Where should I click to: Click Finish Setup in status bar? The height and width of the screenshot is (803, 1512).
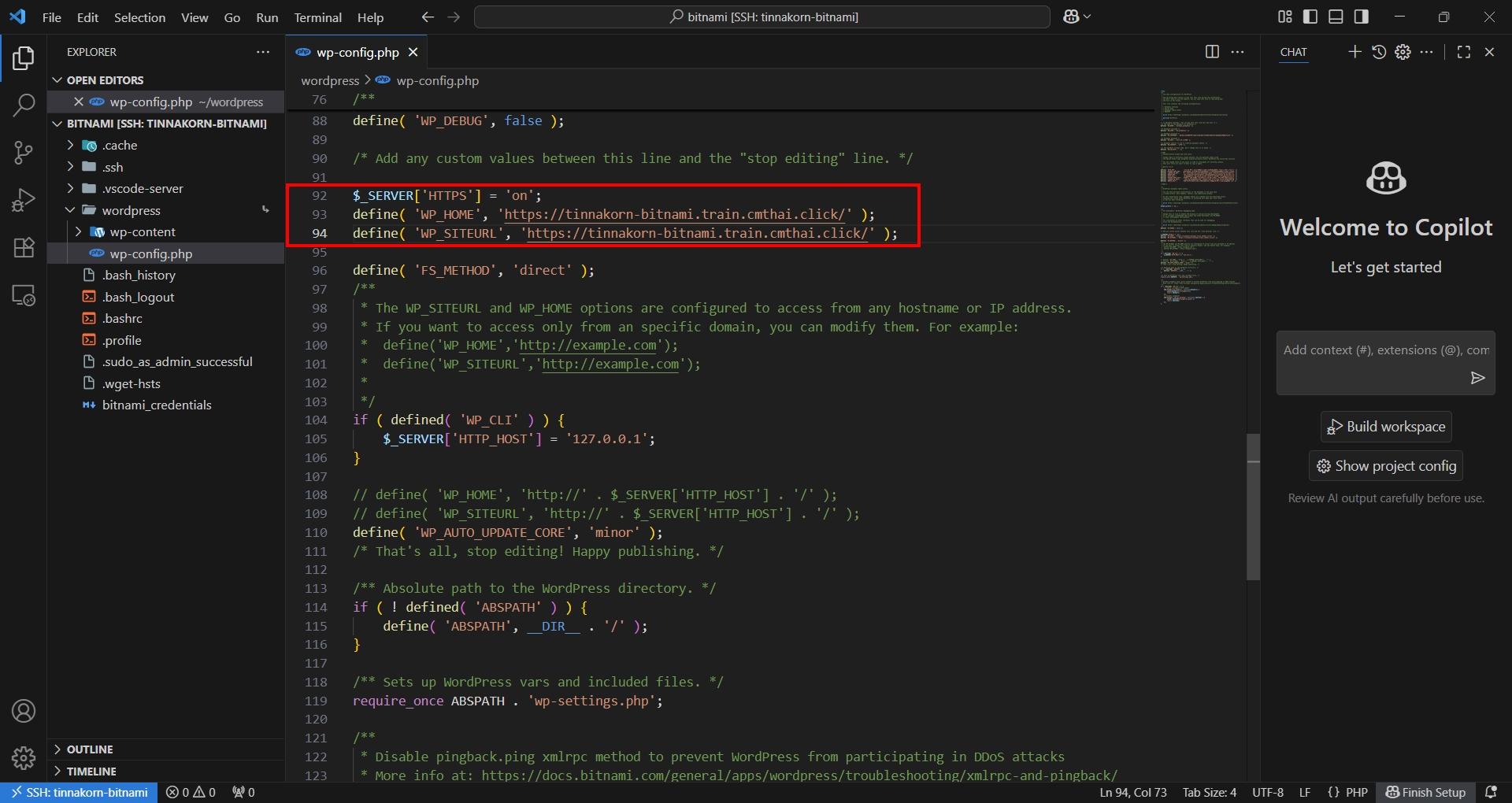tap(1425, 792)
